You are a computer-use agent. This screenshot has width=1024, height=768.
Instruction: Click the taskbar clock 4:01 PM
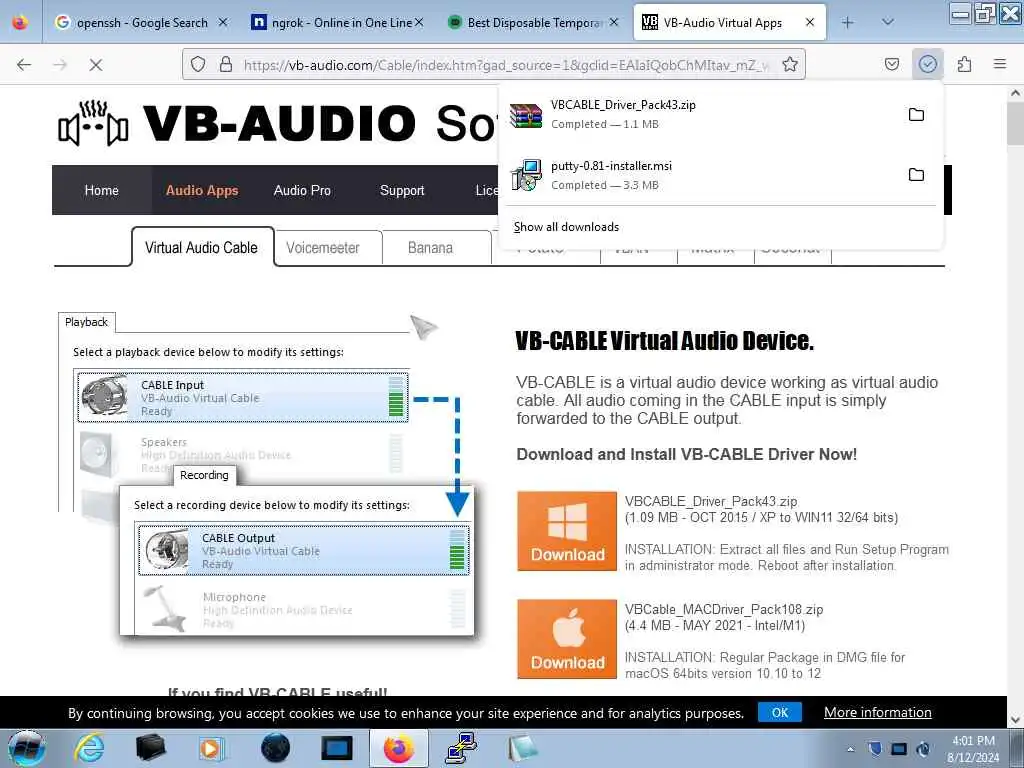tap(973, 741)
